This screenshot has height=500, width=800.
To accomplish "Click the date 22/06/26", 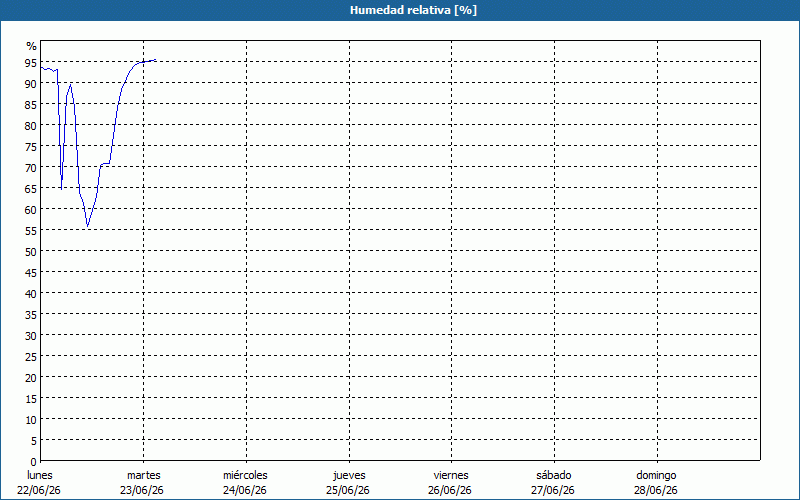I will point(39,490).
